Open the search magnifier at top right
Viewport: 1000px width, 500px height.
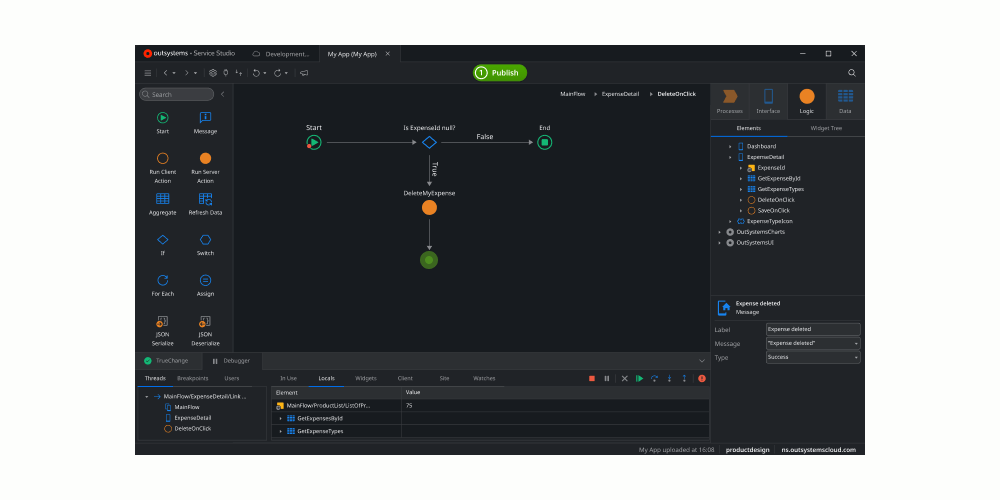(851, 73)
